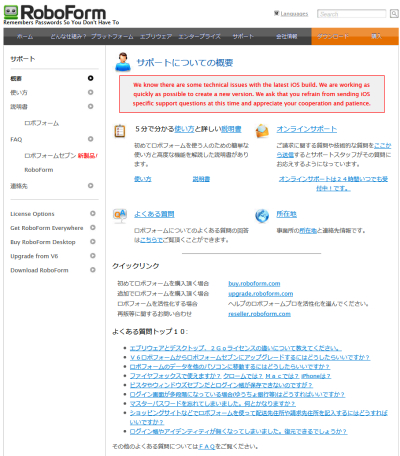Click the circle icon on the sidebar 使い方 row
The height and width of the screenshot is (456, 400).
pos(91,92)
